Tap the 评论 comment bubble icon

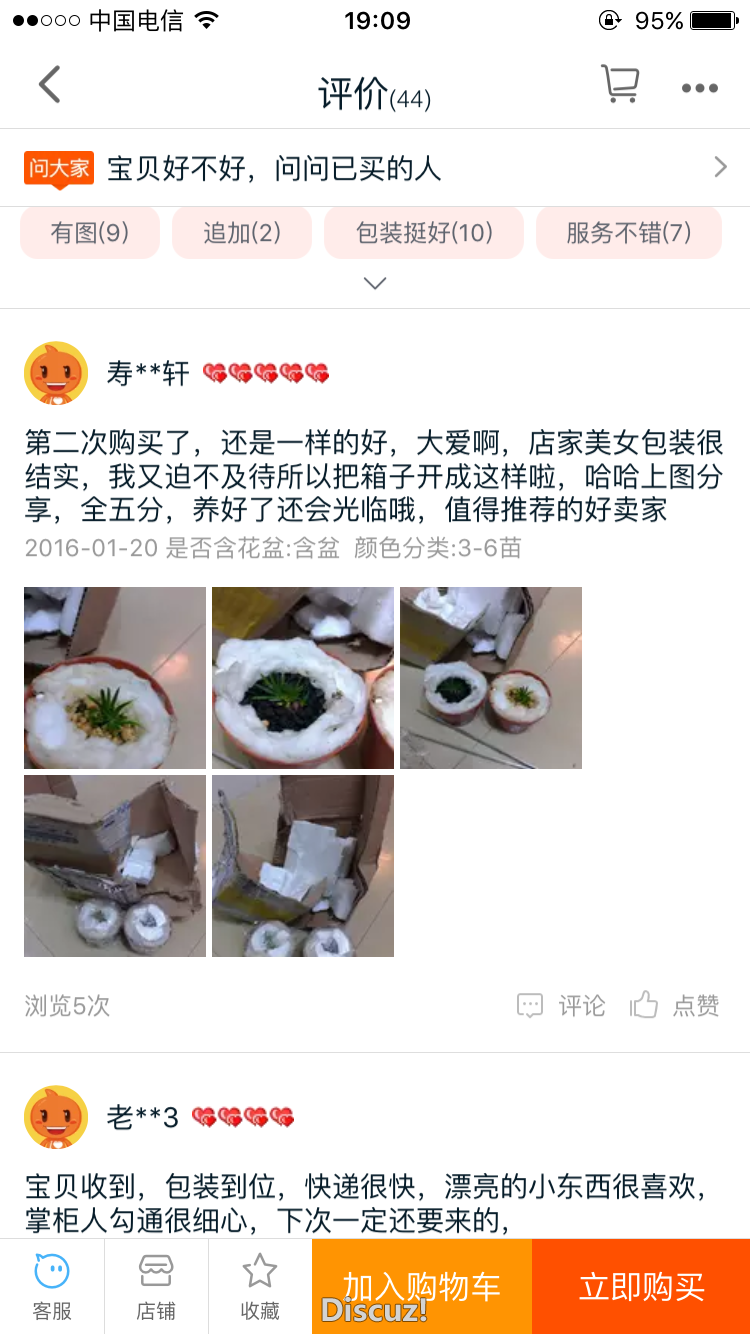click(x=530, y=1005)
